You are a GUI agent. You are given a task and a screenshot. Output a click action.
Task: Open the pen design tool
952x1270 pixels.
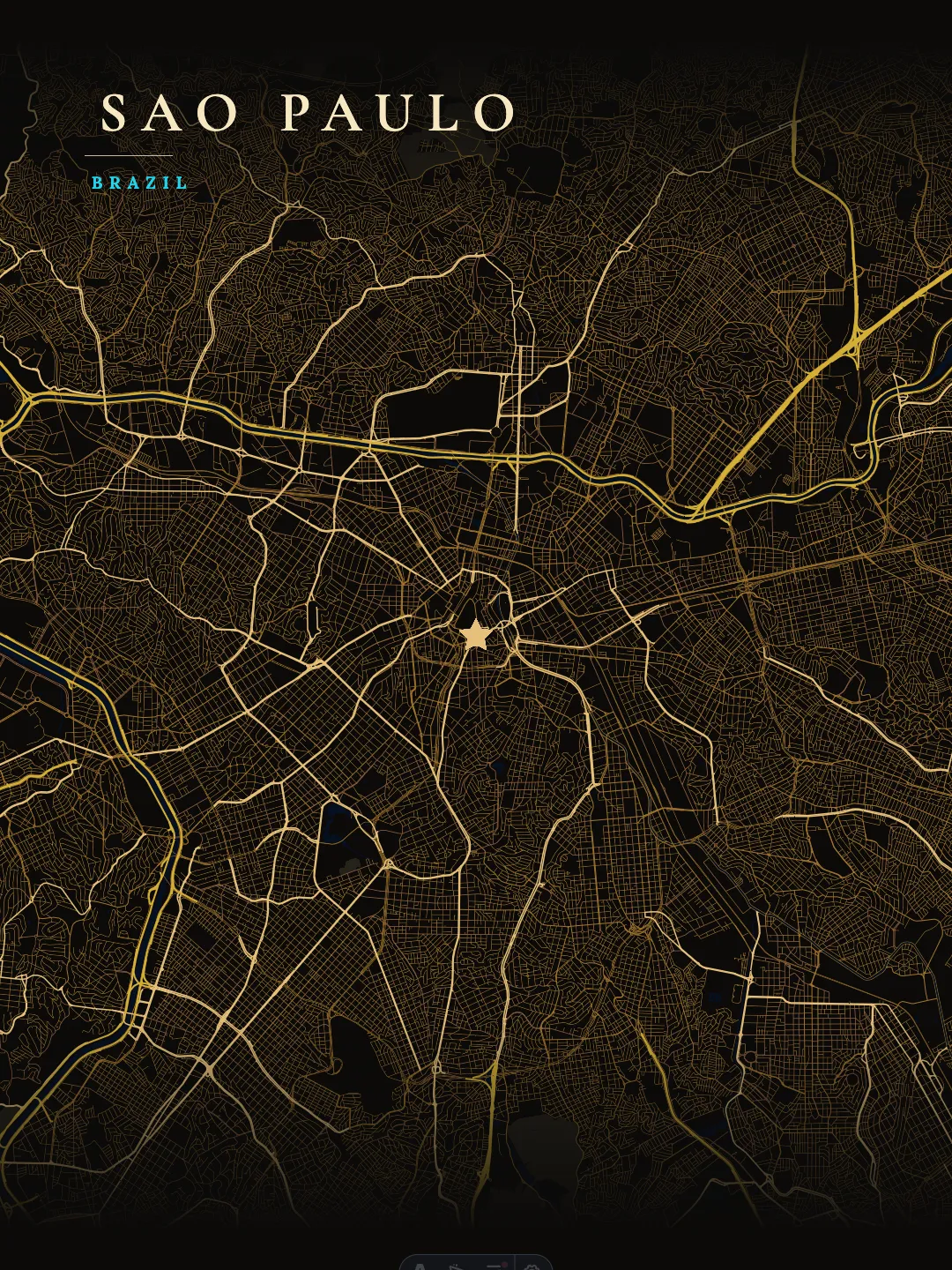tap(456, 1268)
